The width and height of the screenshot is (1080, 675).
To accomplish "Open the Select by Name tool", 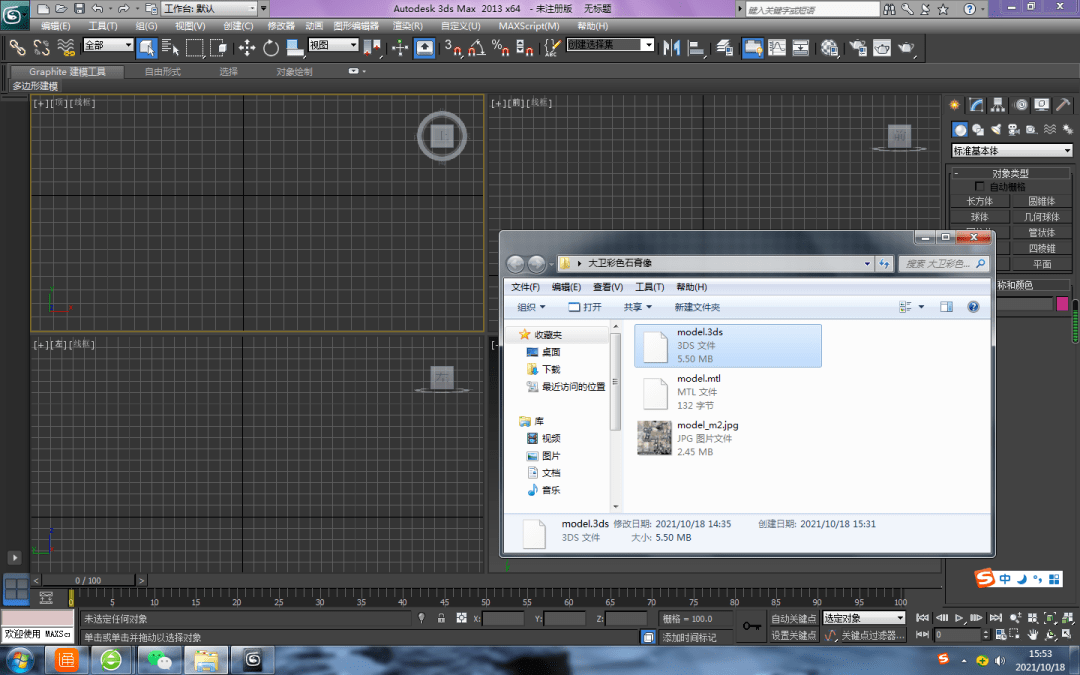I will (170, 47).
